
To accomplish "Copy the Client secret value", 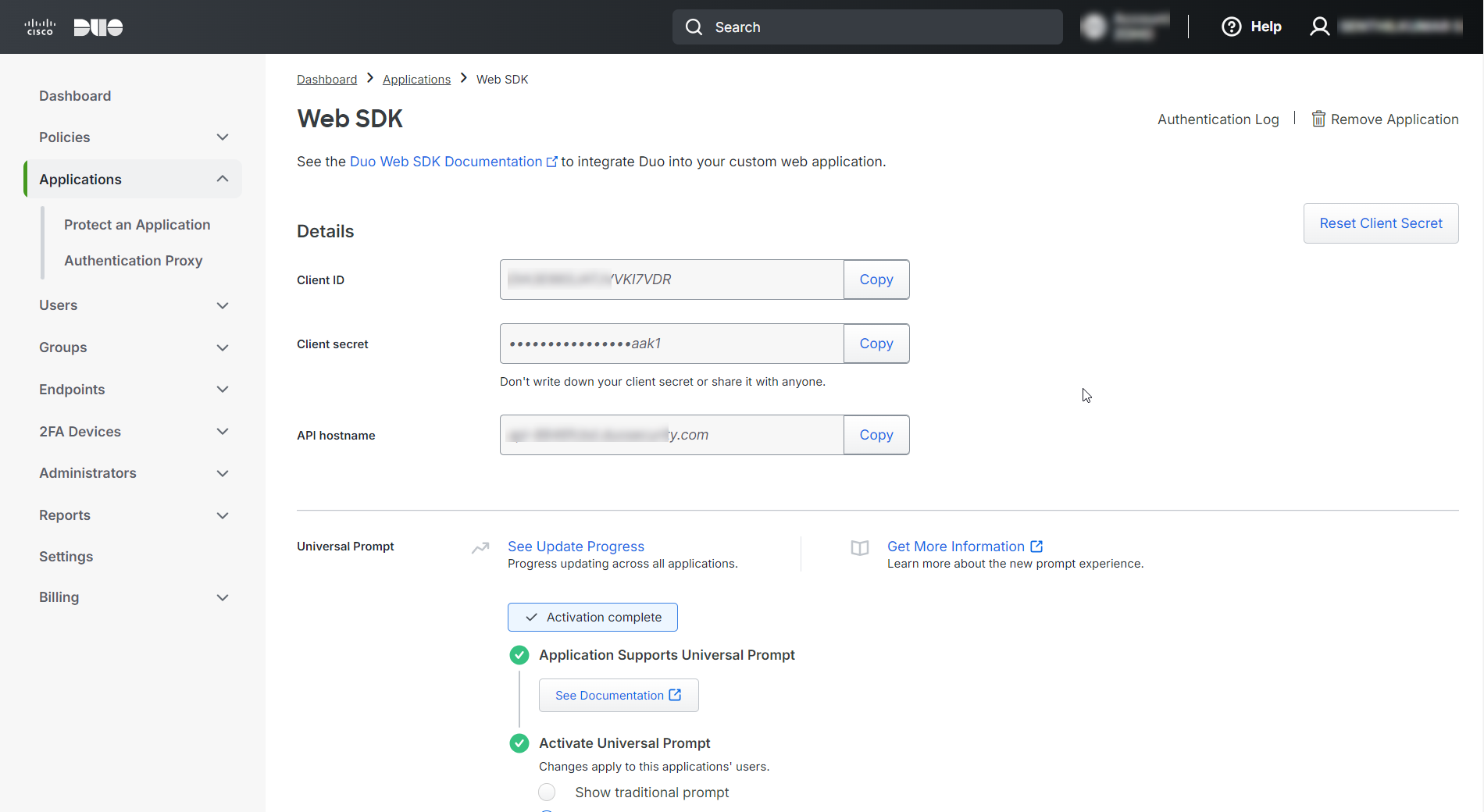I will (876, 344).
